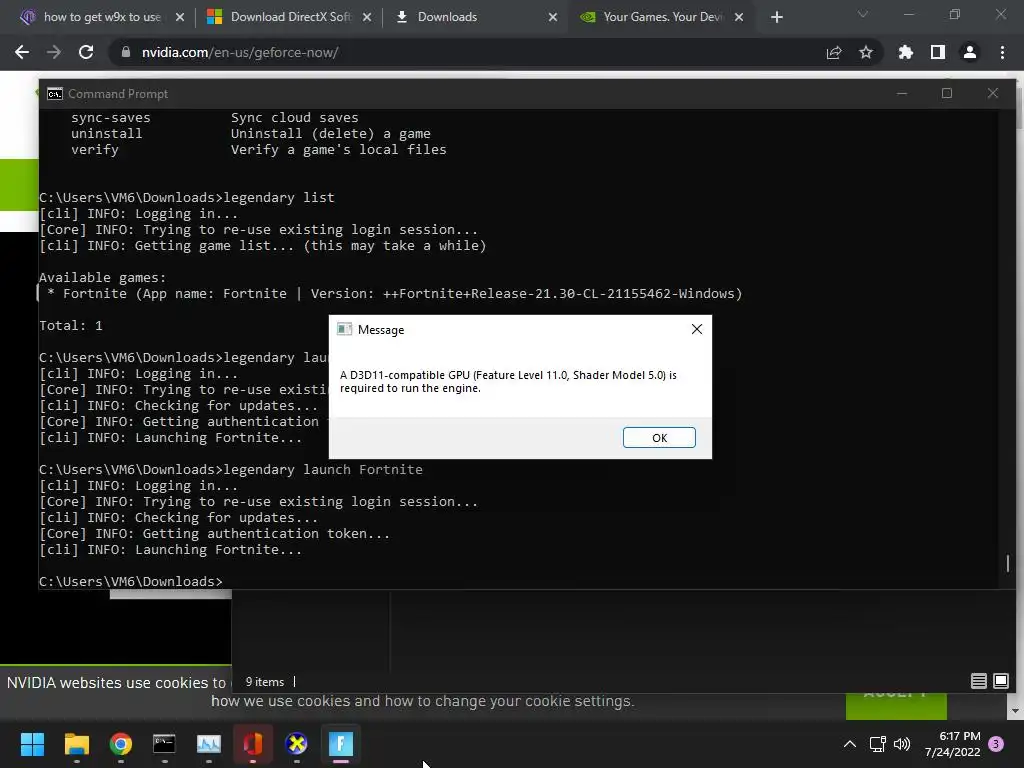Image resolution: width=1024 pixels, height=768 pixels.
Task: Click the Command Prompt title bar icon
Action: (x=55, y=93)
